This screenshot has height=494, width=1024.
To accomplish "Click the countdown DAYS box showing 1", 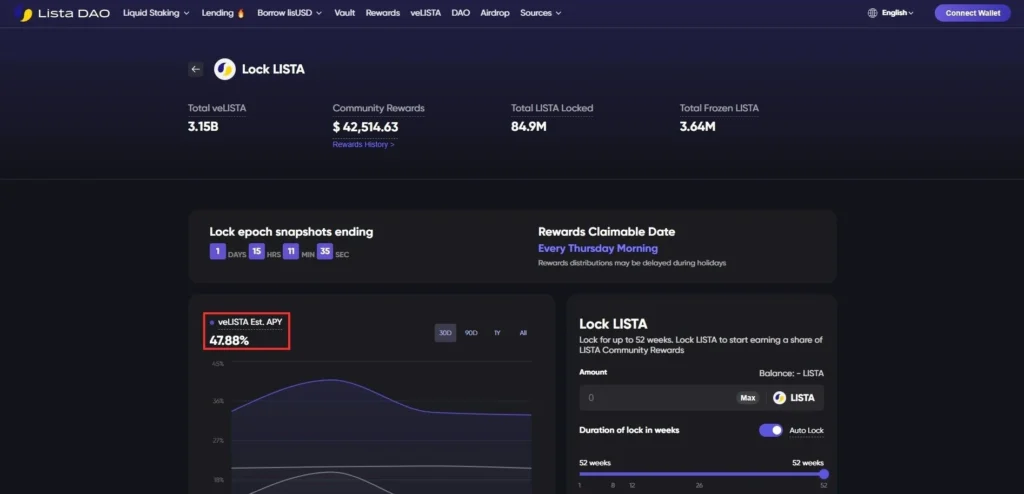I will (x=217, y=252).
